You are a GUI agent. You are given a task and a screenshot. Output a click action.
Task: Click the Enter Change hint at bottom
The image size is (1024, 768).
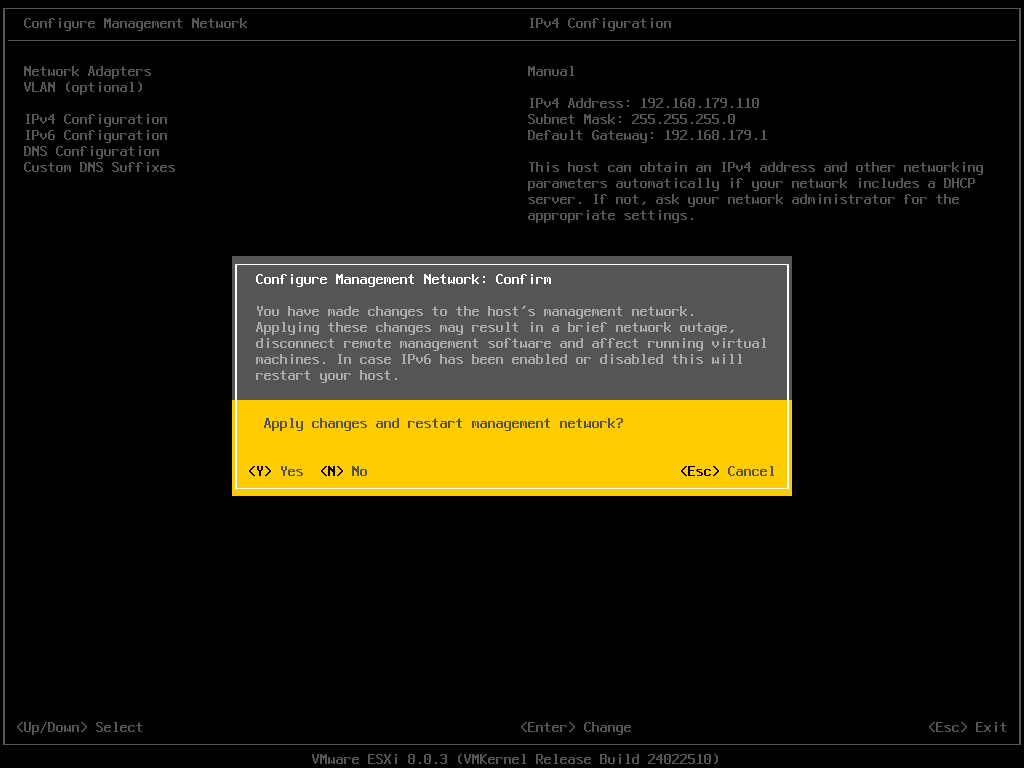click(576, 727)
